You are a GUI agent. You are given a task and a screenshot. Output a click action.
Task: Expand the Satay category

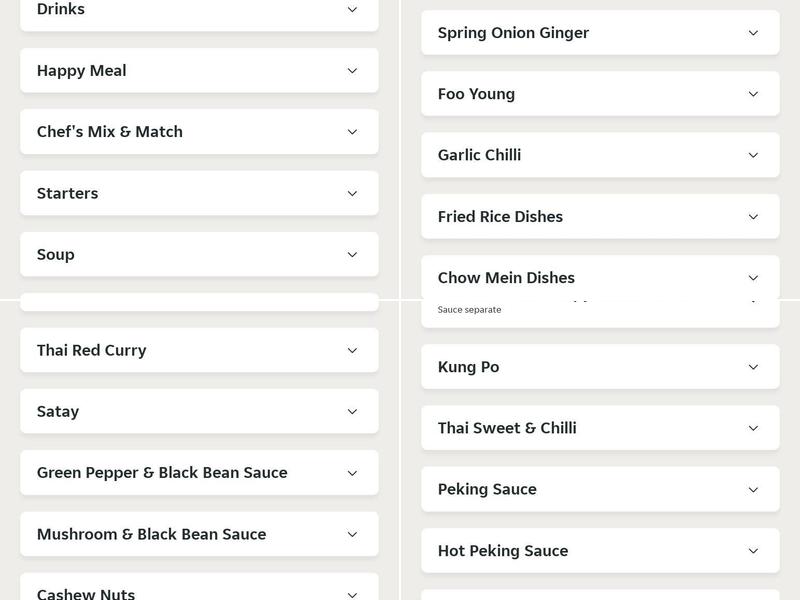[199, 411]
